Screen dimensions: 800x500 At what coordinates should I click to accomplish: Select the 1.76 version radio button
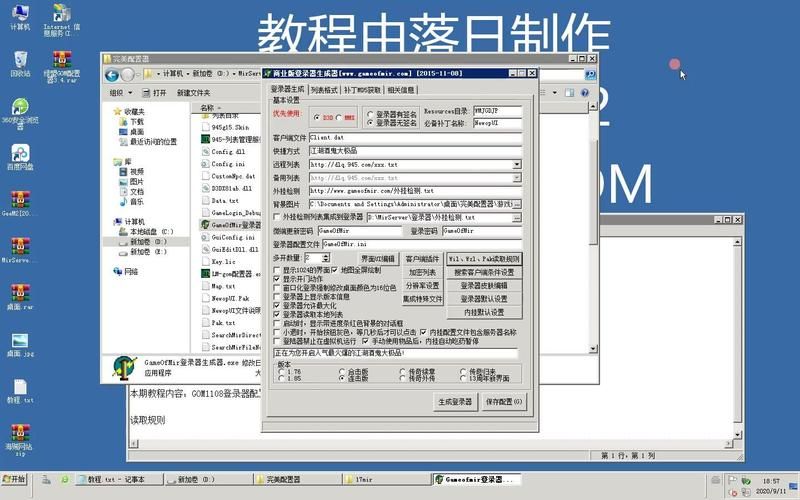pyautogui.click(x=281, y=372)
